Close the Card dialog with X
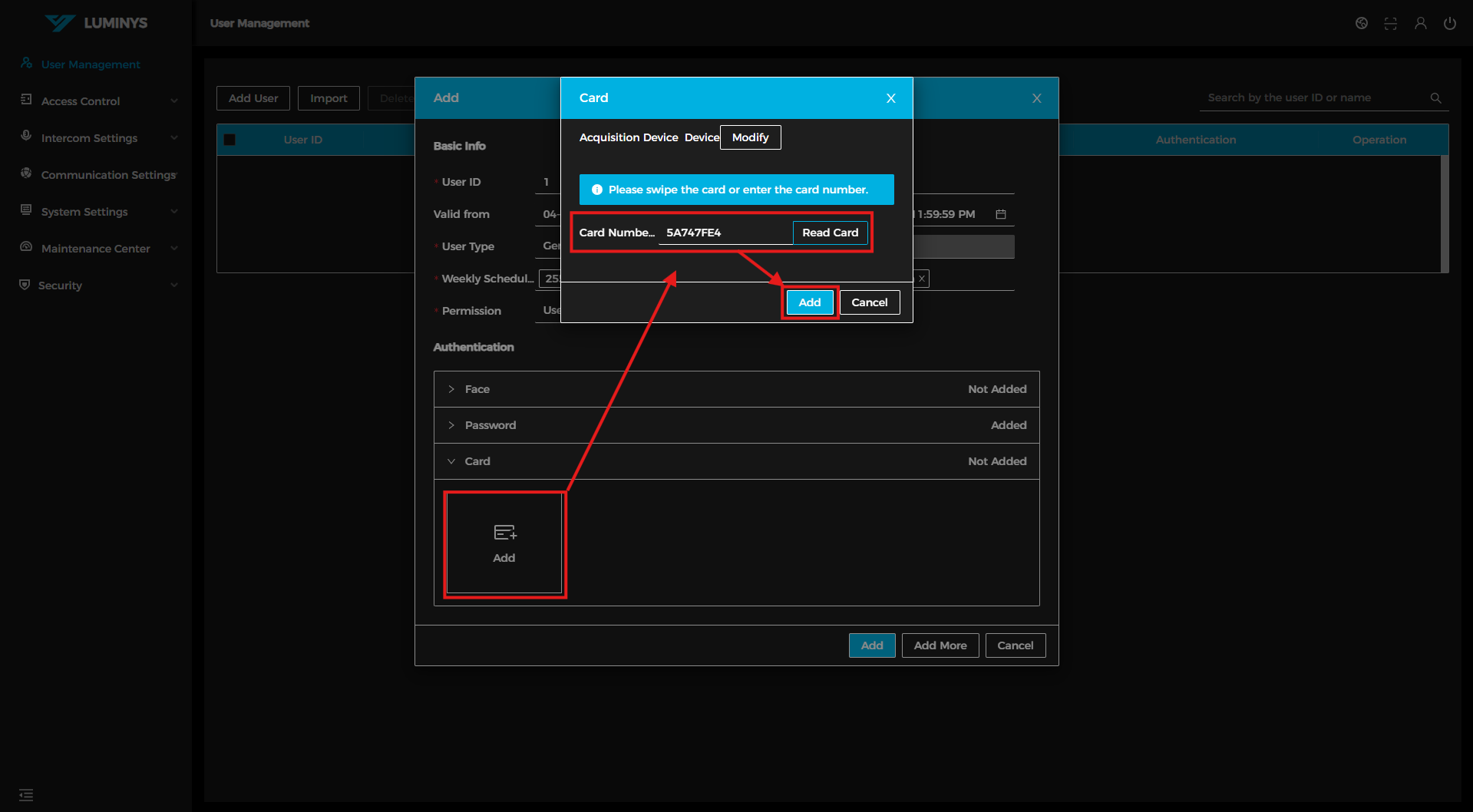Image resolution: width=1473 pixels, height=812 pixels. [x=890, y=98]
